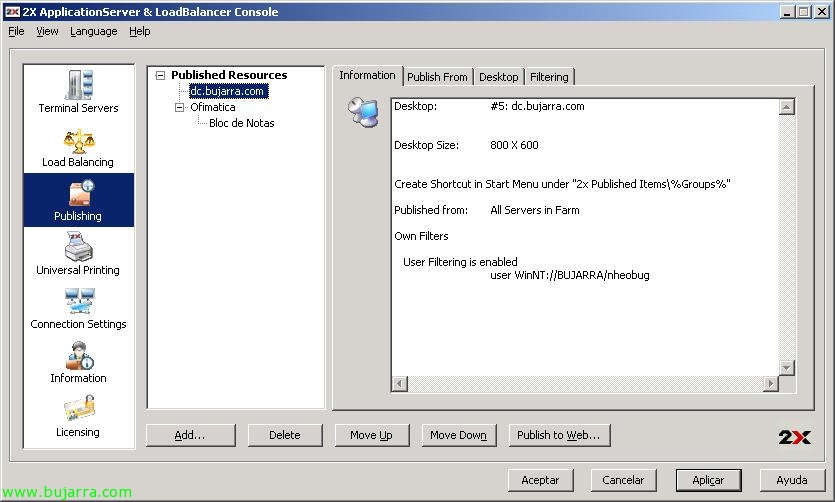Select Bloc de Notas application

click(x=242, y=123)
